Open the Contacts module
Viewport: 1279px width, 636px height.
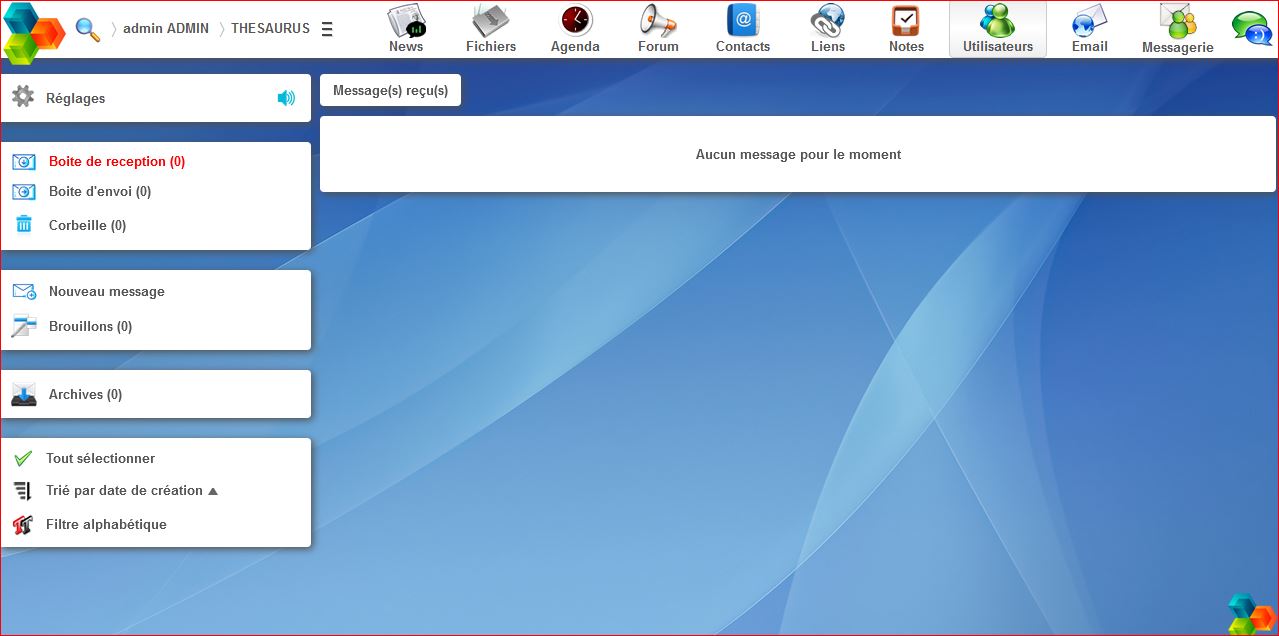pyautogui.click(x=742, y=28)
